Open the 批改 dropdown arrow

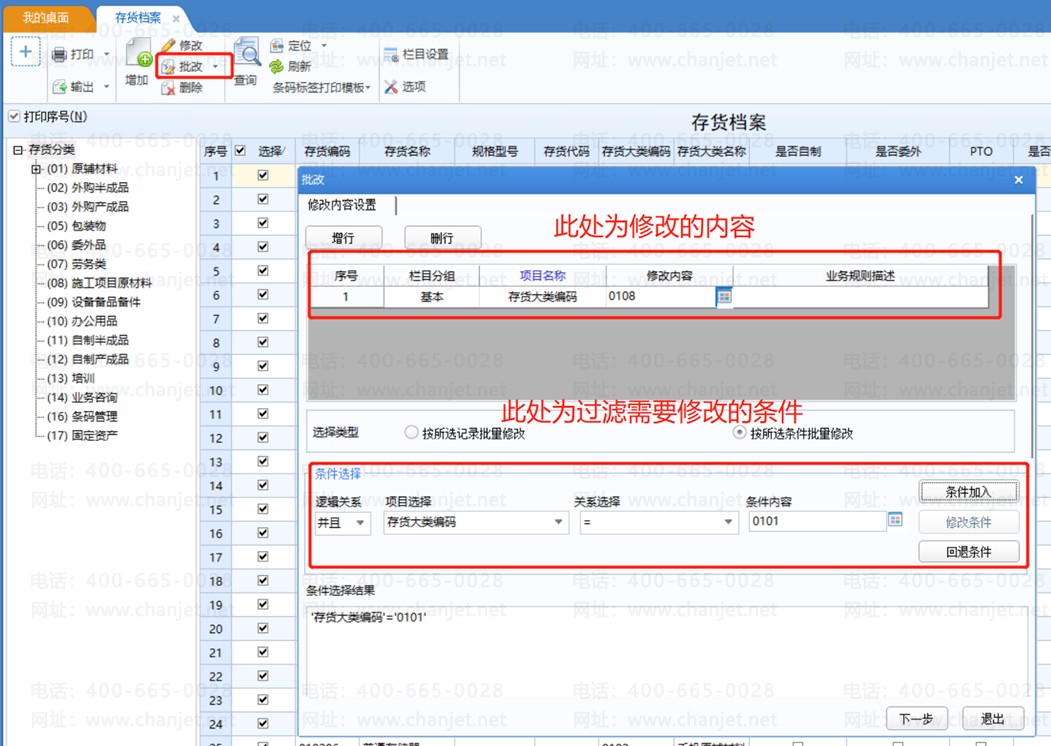(215, 66)
